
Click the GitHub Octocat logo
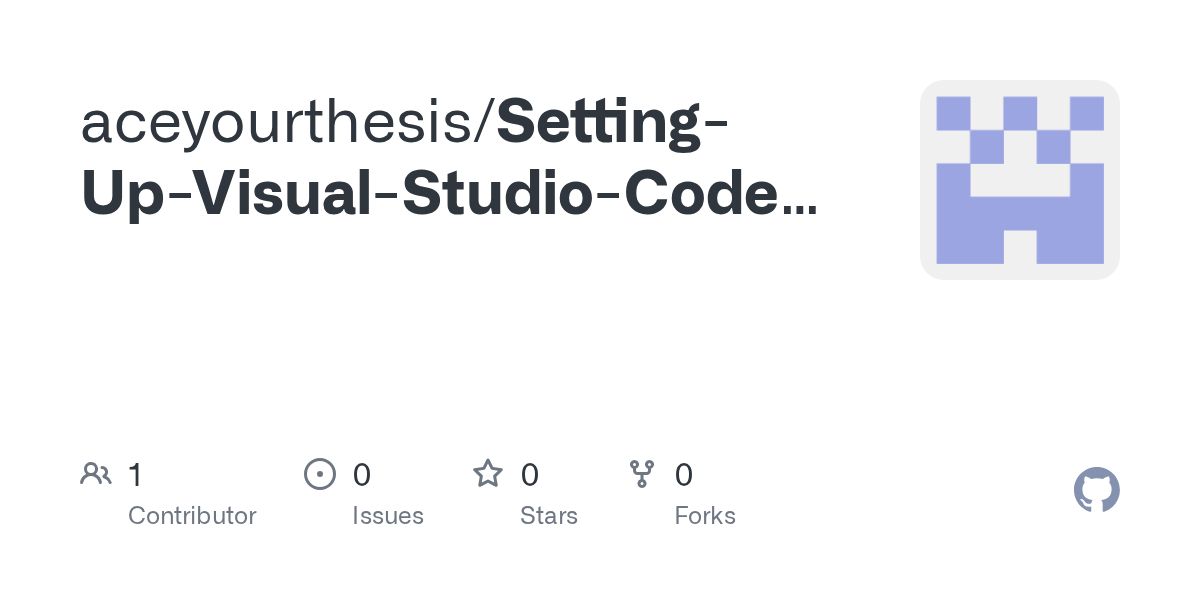1096,490
